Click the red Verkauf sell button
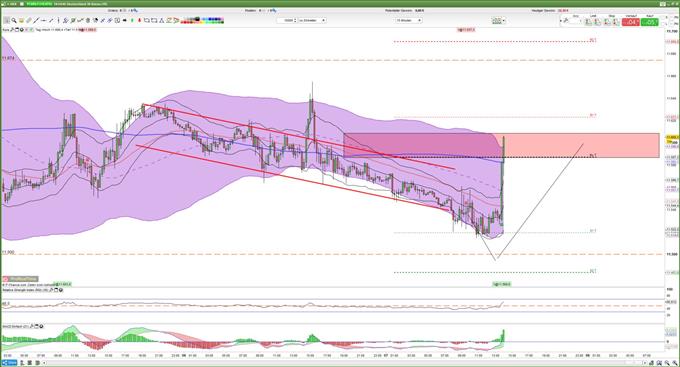This screenshot has height=367, width=680. click(x=631, y=22)
